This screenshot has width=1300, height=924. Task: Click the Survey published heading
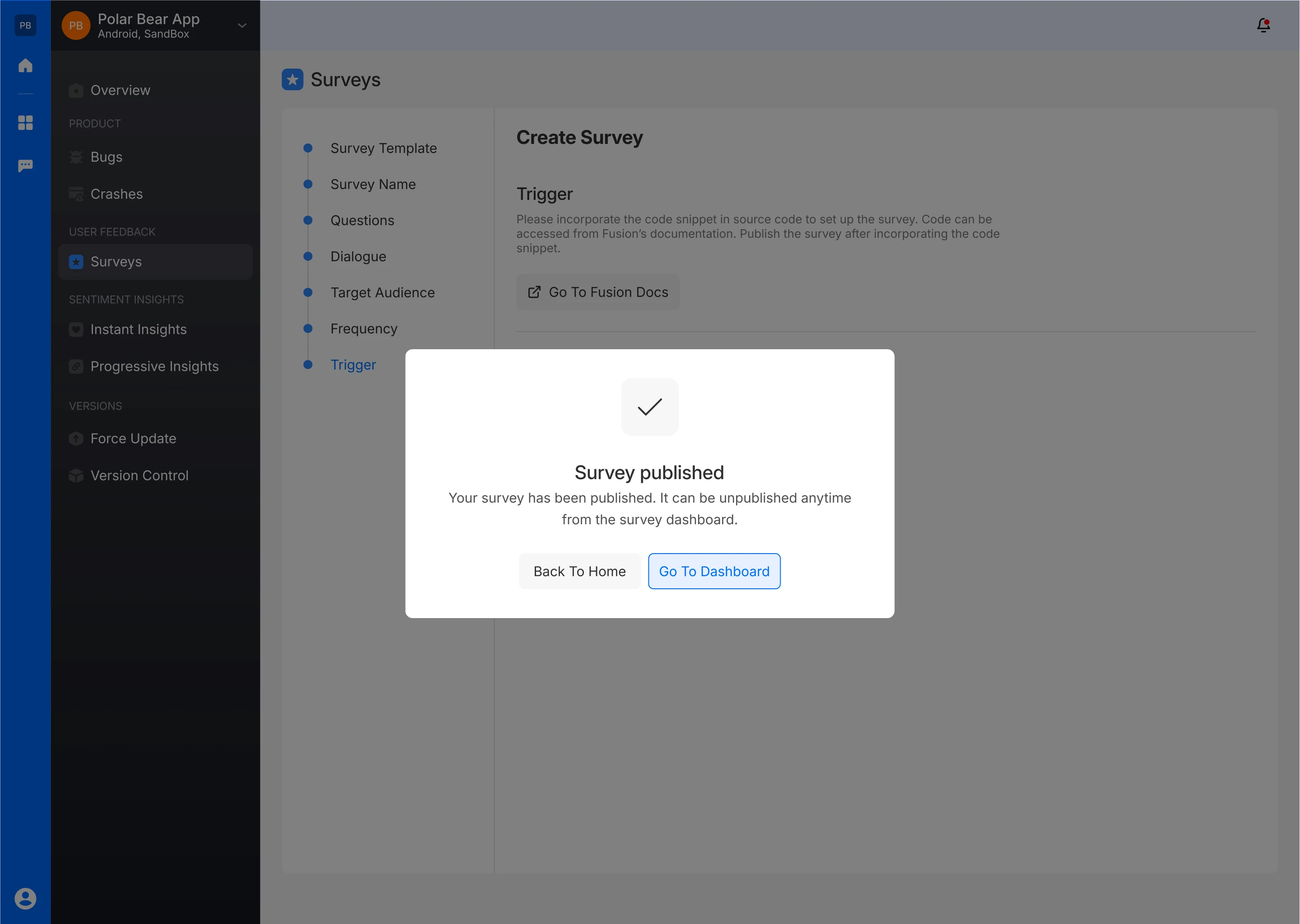[649, 472]
